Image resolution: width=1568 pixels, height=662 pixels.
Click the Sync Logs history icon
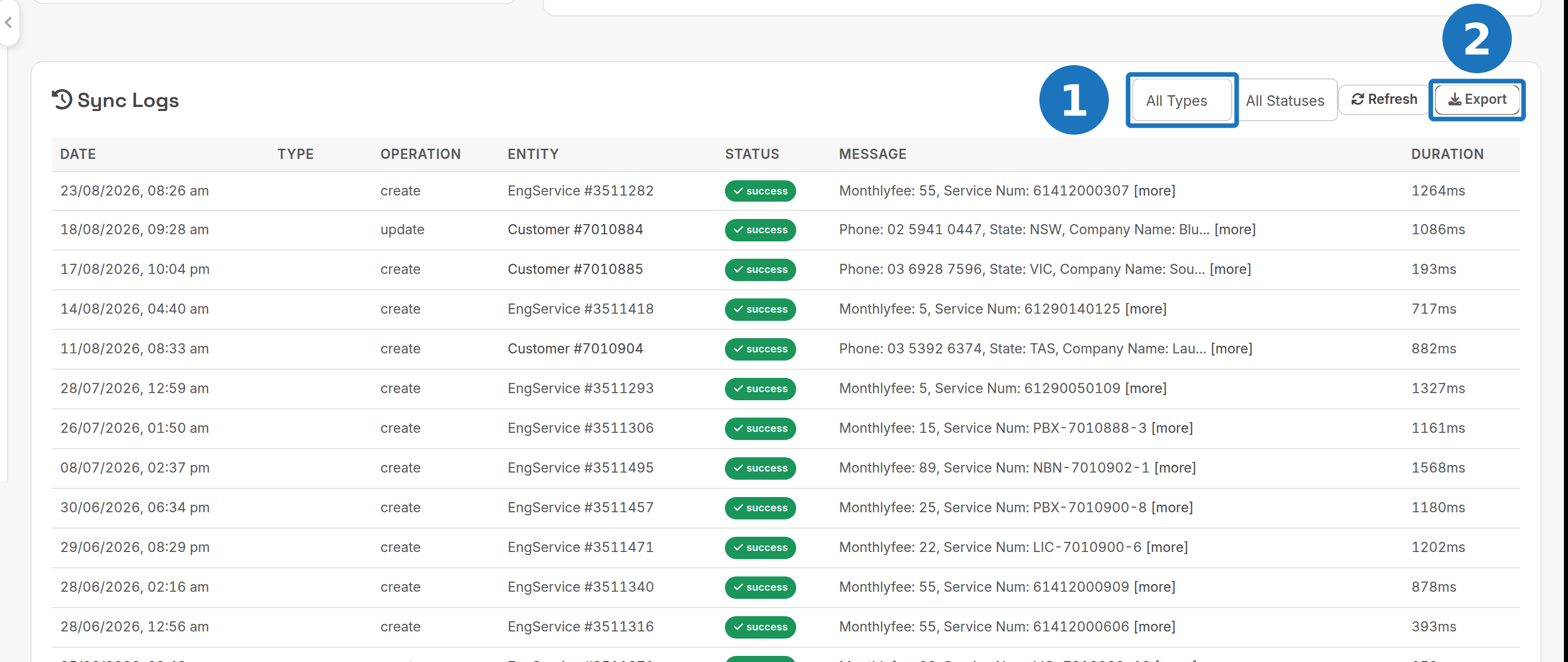pyautogui.click(x=62, y=99)
